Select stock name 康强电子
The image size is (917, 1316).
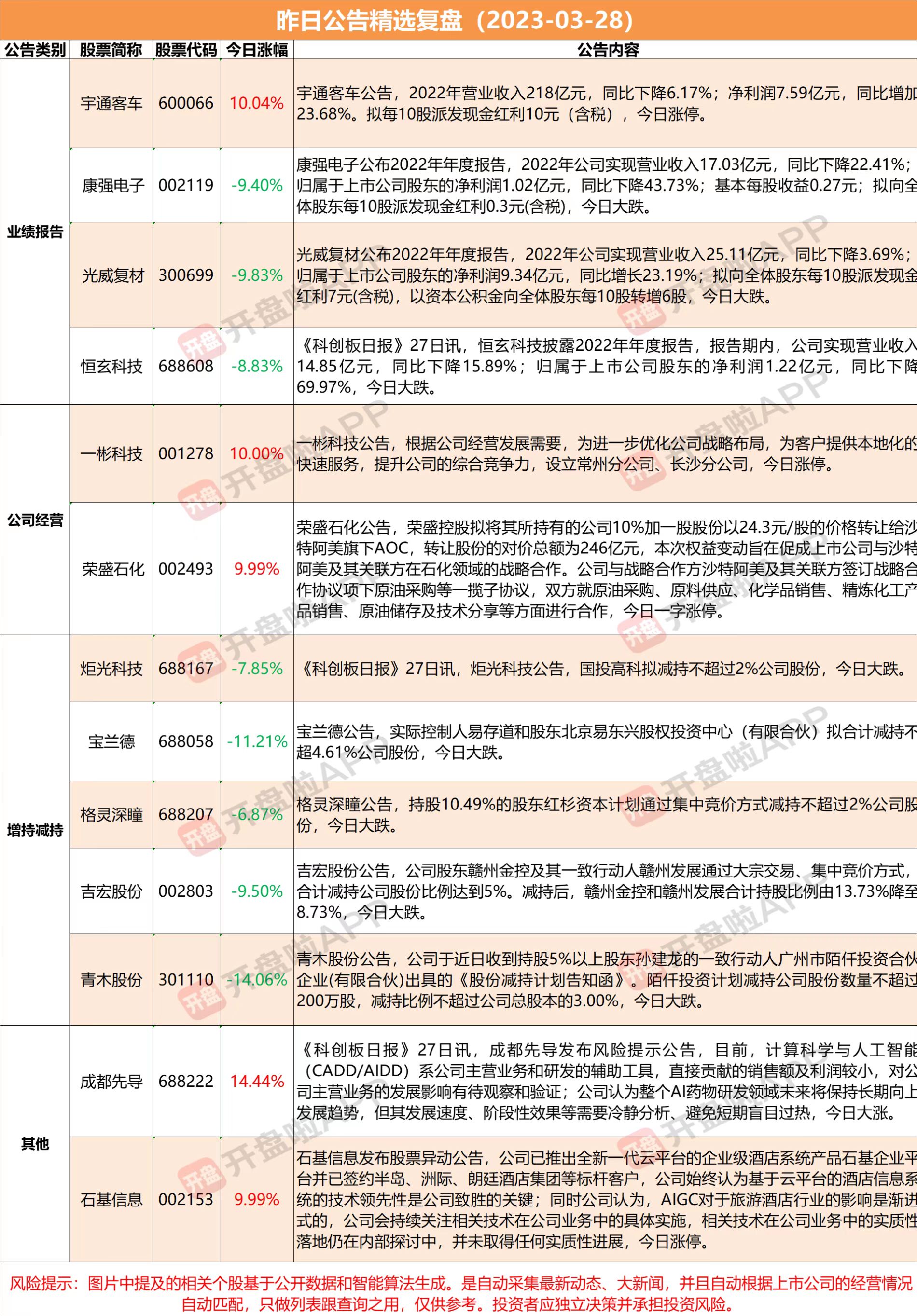[112, 185]
